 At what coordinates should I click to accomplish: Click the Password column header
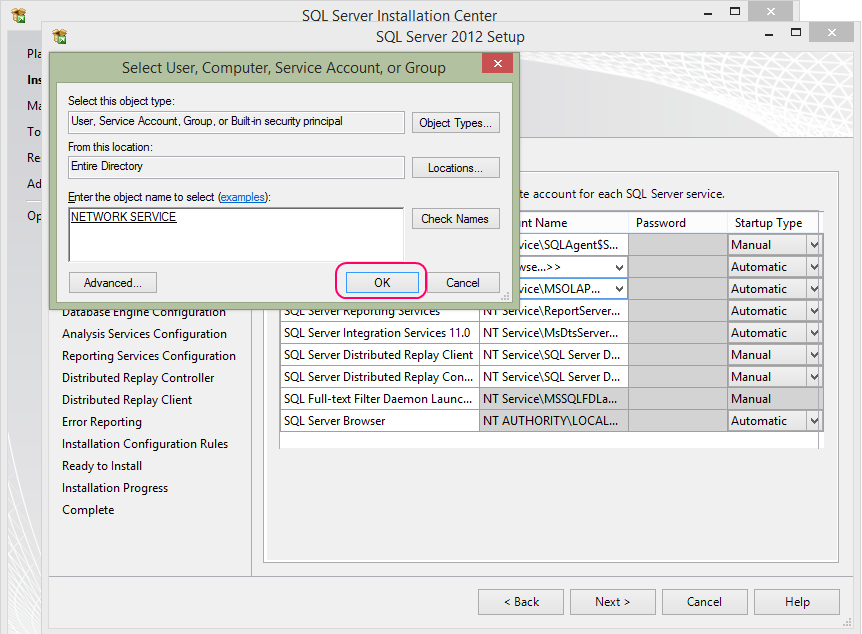[678, 223]
